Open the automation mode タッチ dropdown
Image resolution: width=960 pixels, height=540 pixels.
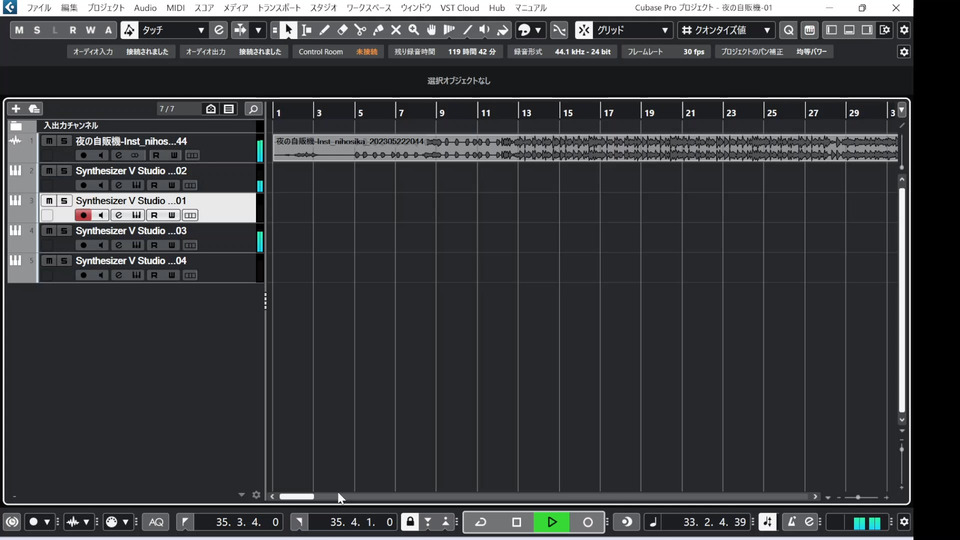click(200, 30)
